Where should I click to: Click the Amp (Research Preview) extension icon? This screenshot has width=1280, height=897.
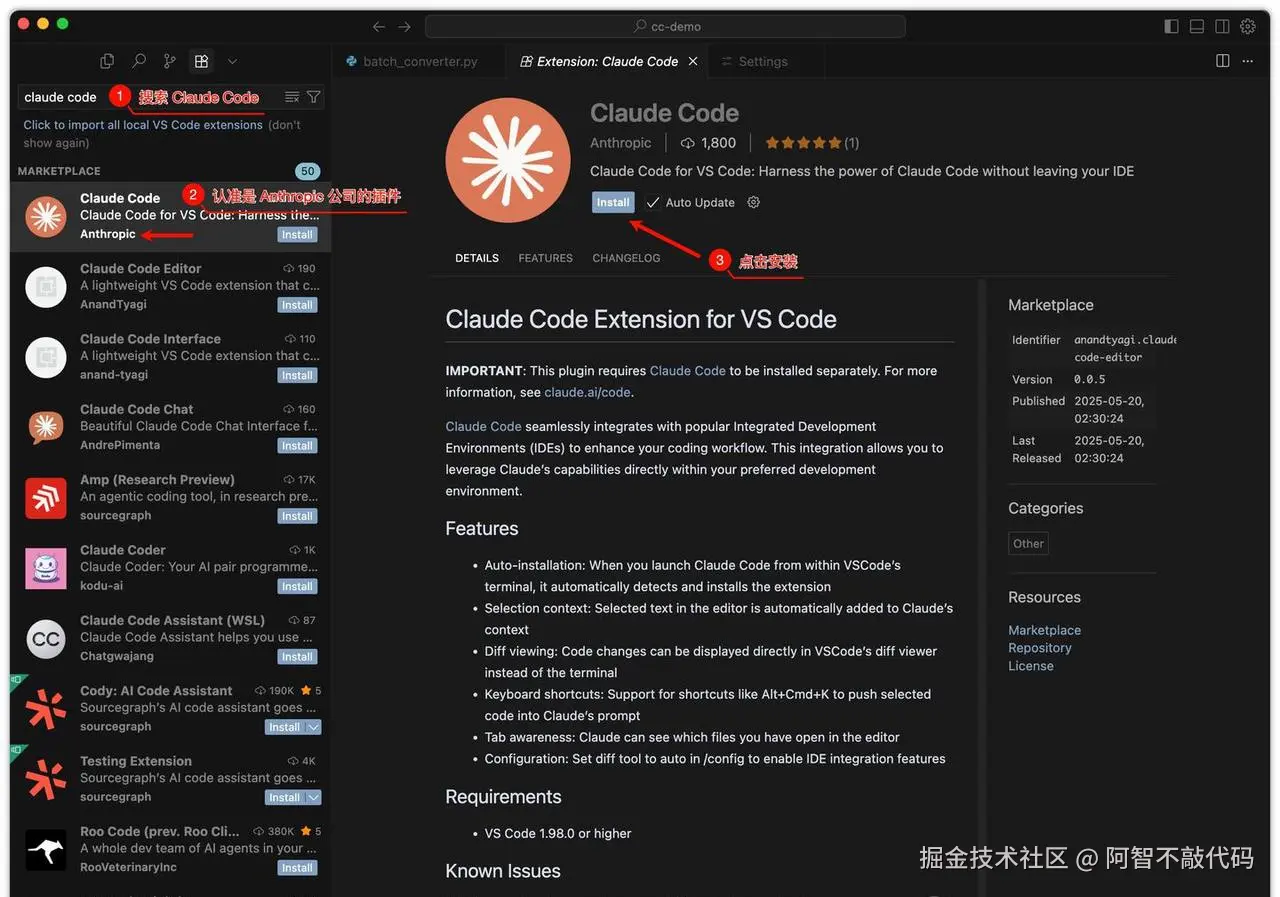[46, 498]
